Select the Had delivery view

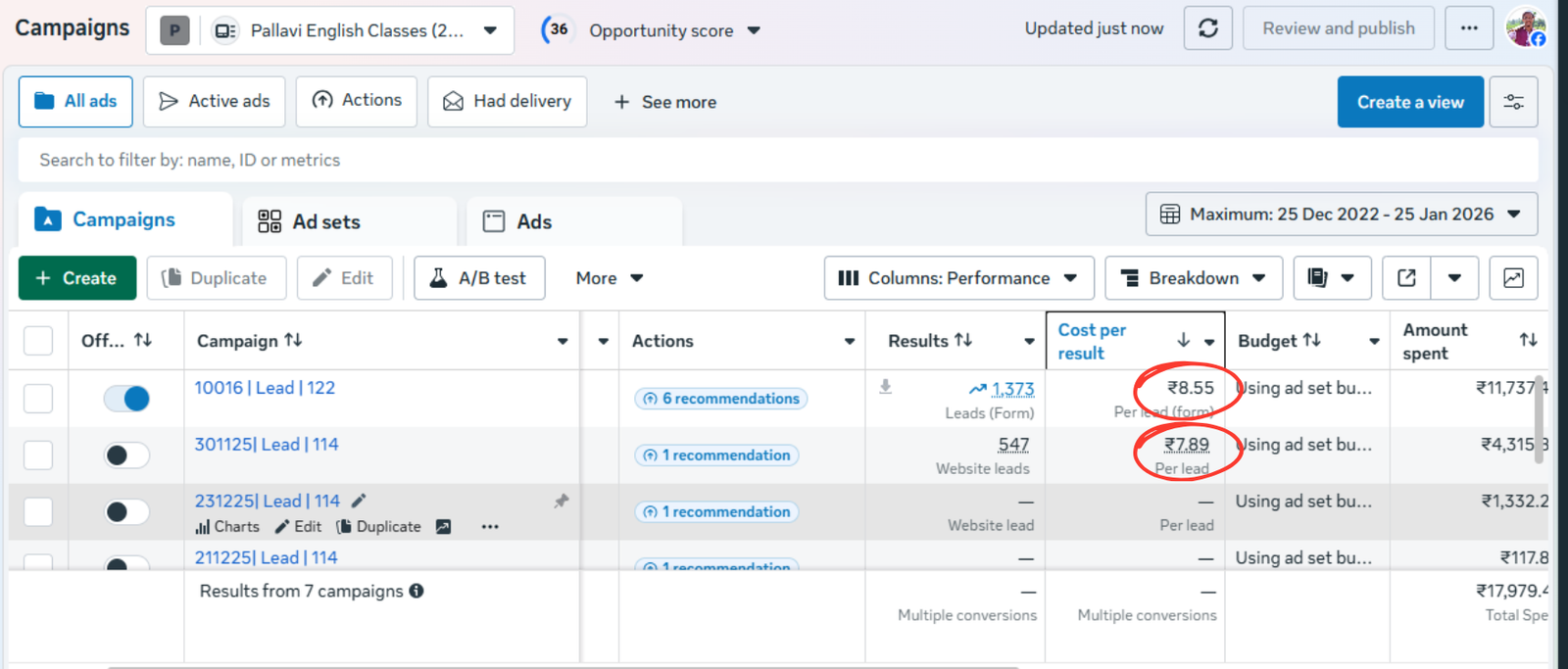pyautogui.click(x=507, y=102)
